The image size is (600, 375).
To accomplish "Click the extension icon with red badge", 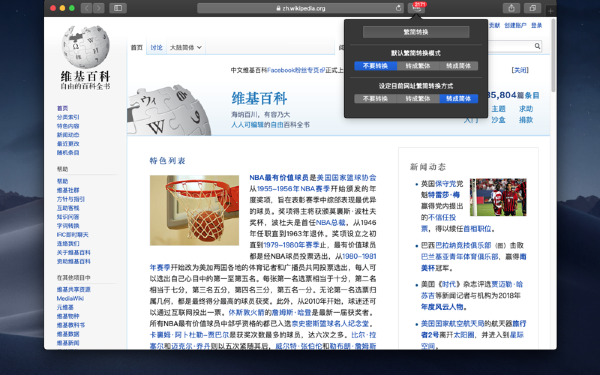I will [416, 8].
